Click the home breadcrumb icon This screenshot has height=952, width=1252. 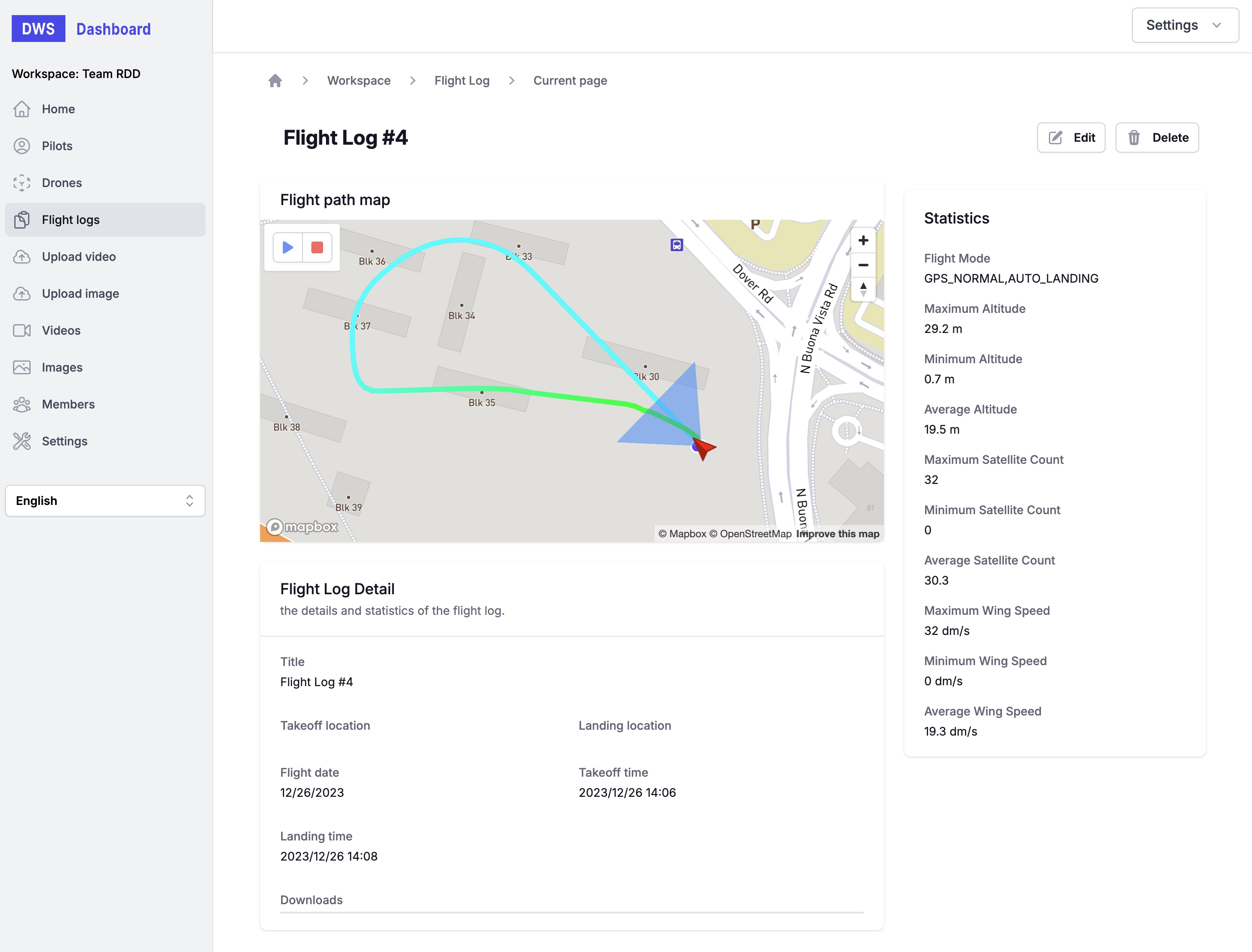pyautogui.click(x=276, y=81)
